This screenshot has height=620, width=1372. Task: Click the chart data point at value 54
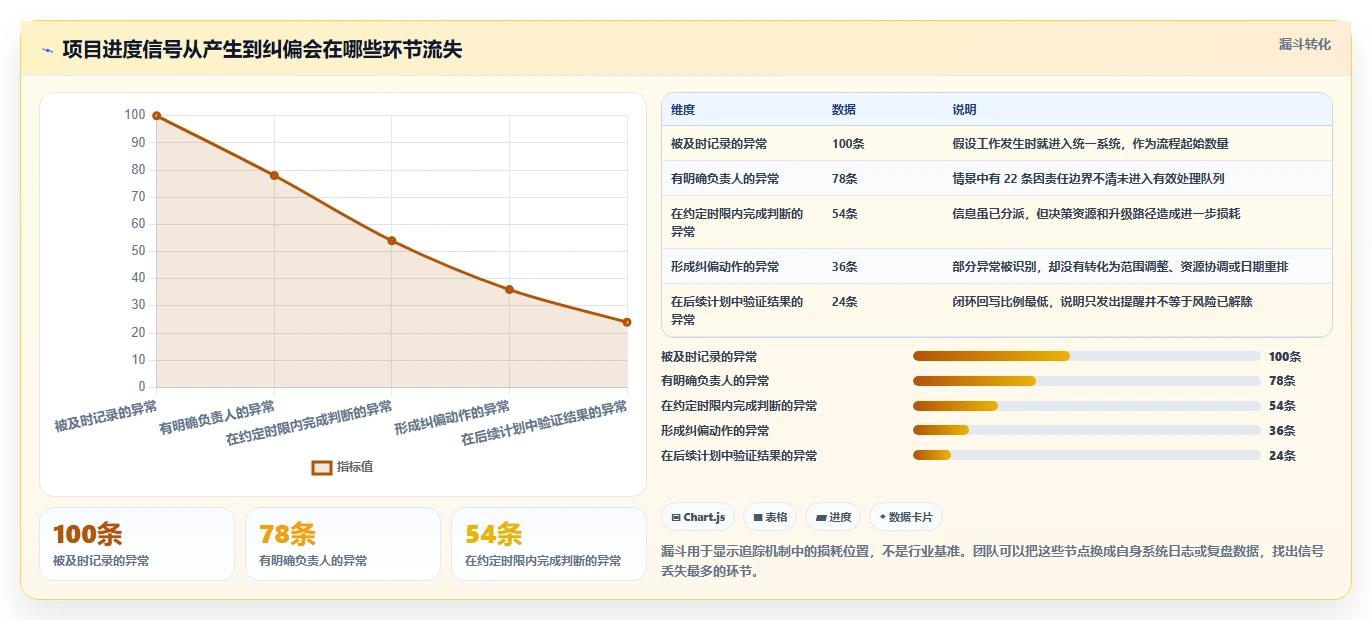[x=392, y=240]
